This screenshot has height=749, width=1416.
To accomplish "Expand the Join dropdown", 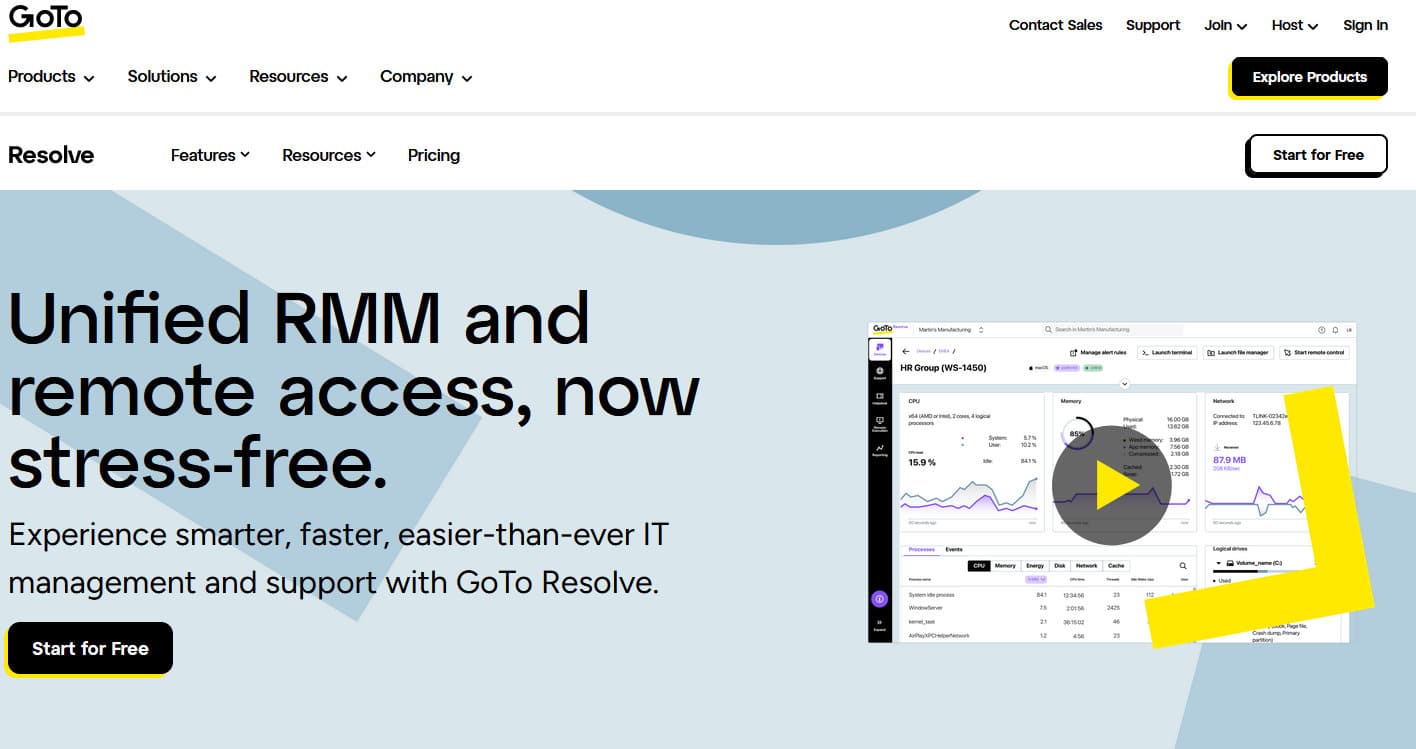I will (x=1225, y=25).
